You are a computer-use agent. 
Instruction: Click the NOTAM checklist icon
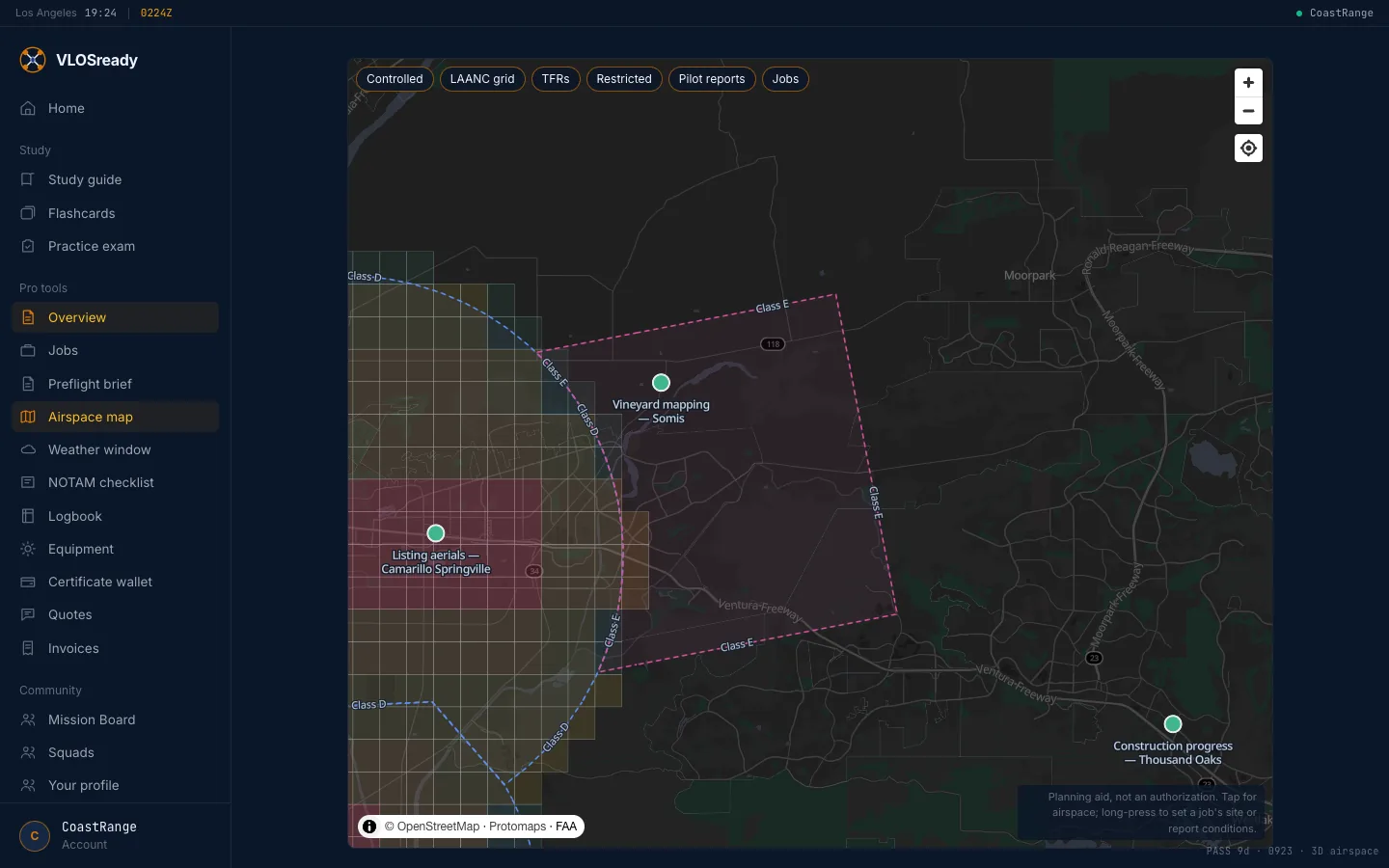(x=28, y=482)
